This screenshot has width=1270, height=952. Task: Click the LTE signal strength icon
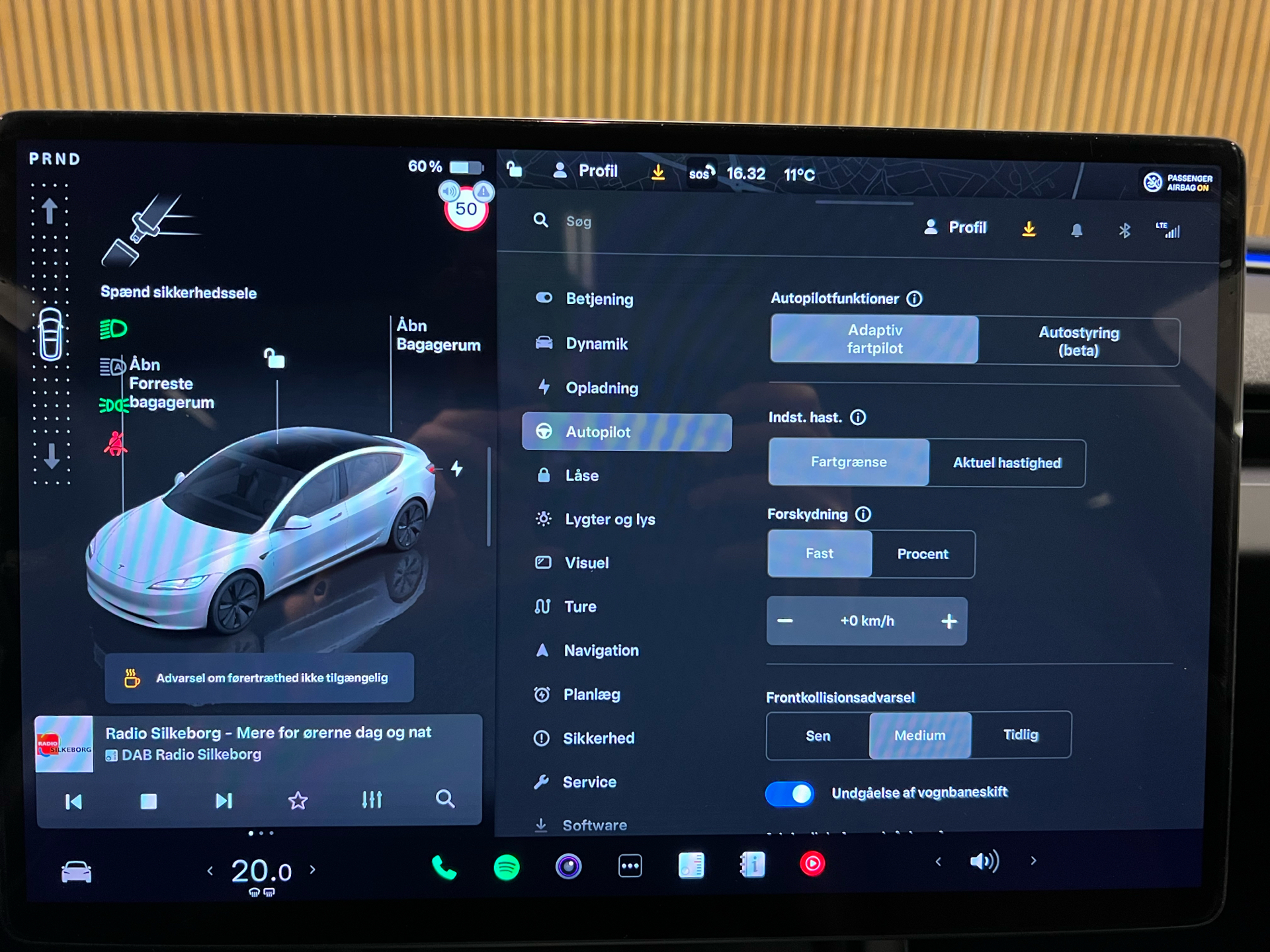1165,232
